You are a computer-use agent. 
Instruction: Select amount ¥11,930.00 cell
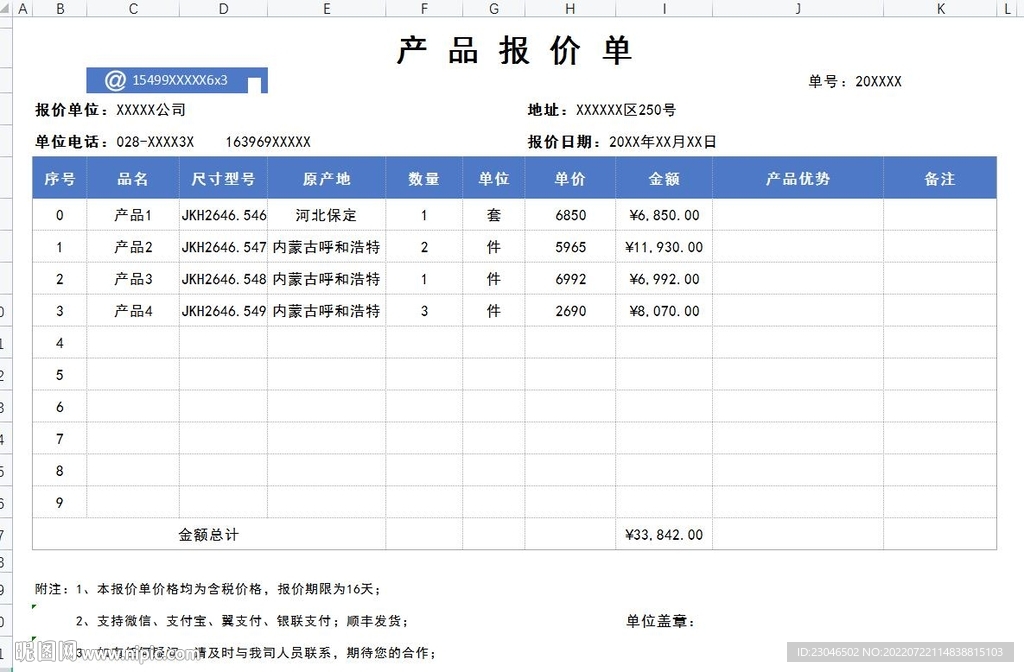click(664, 247)
